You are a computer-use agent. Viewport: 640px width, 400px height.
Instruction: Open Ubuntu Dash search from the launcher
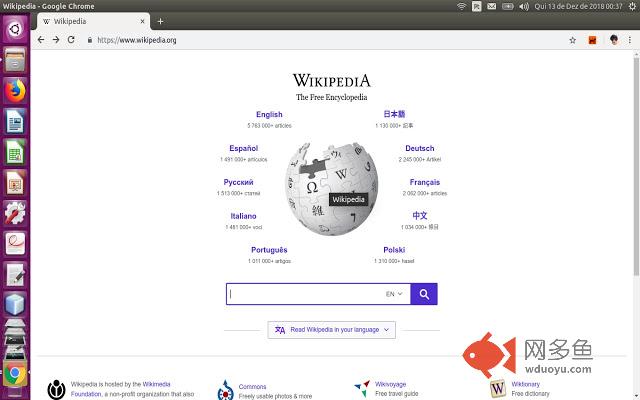(x=15, y=29)
